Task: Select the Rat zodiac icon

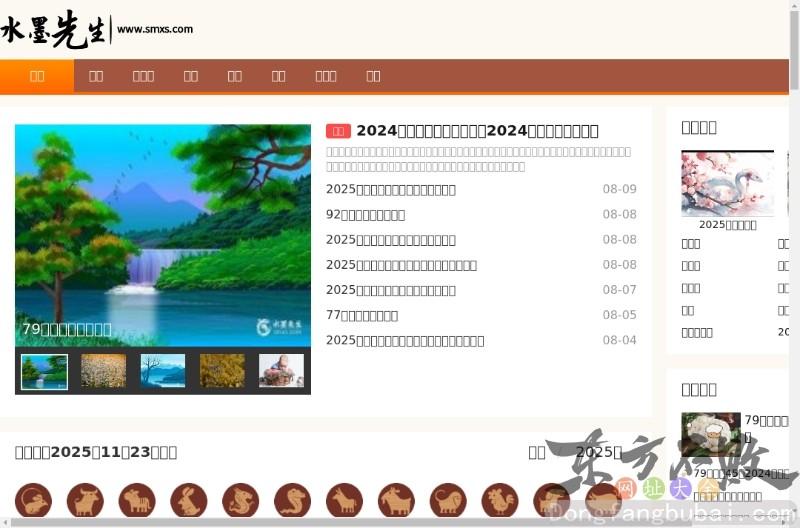Action: pos(33,500)
